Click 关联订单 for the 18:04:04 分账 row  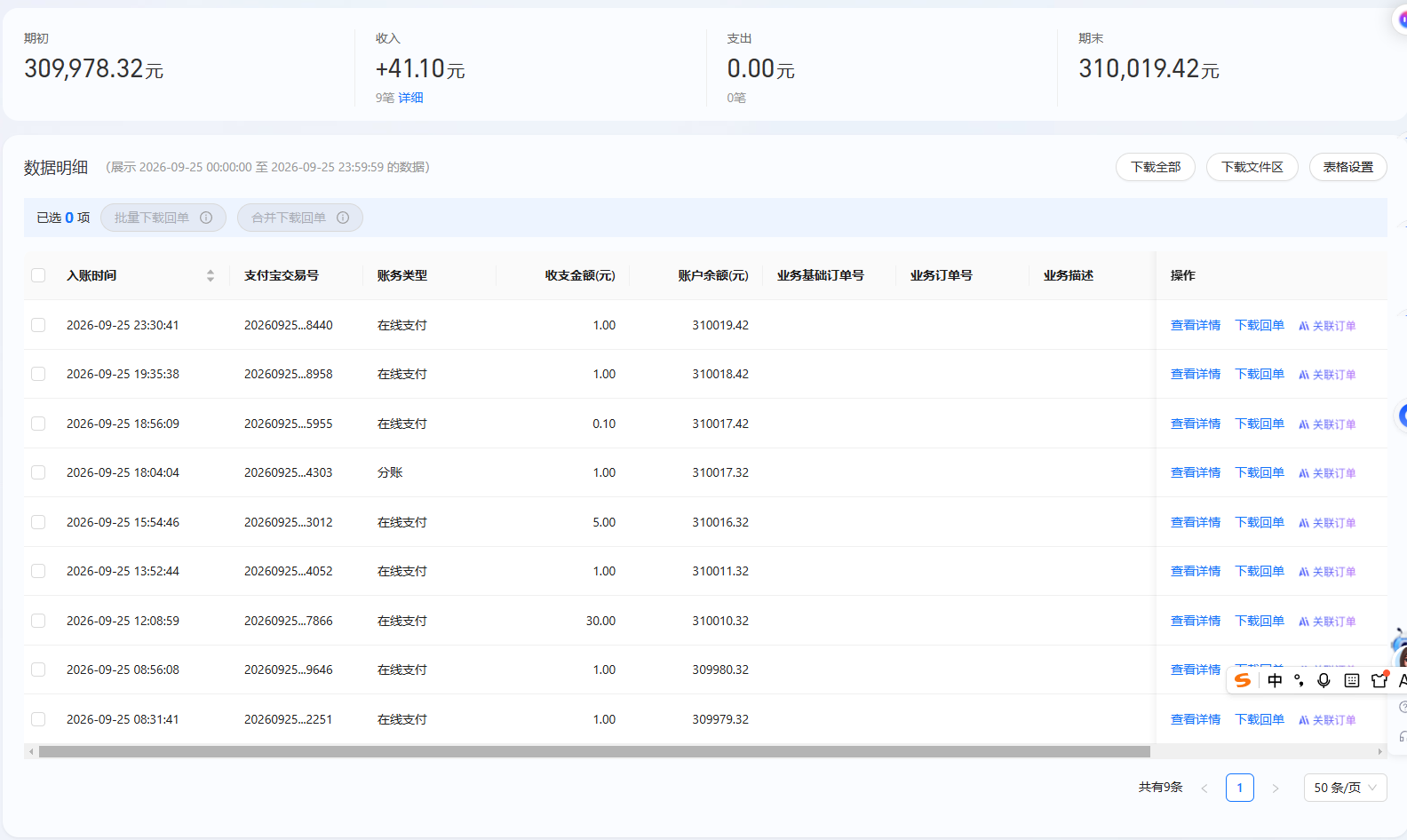tap(1327, 473)
